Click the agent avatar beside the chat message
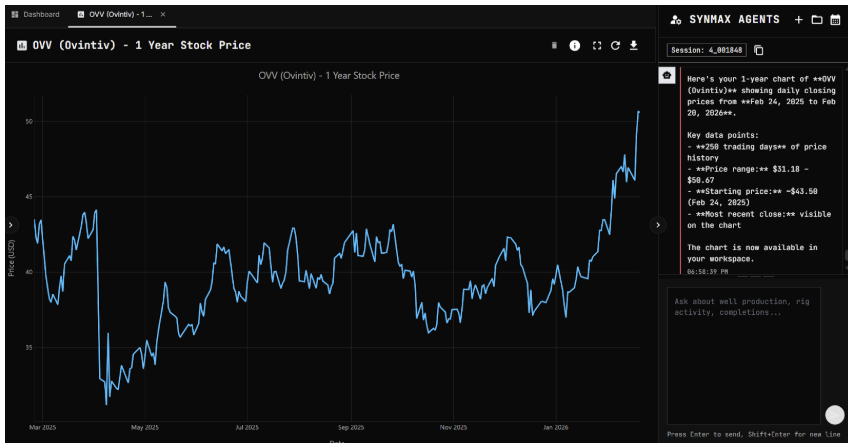855x447 pixels. tap(667, 76)
